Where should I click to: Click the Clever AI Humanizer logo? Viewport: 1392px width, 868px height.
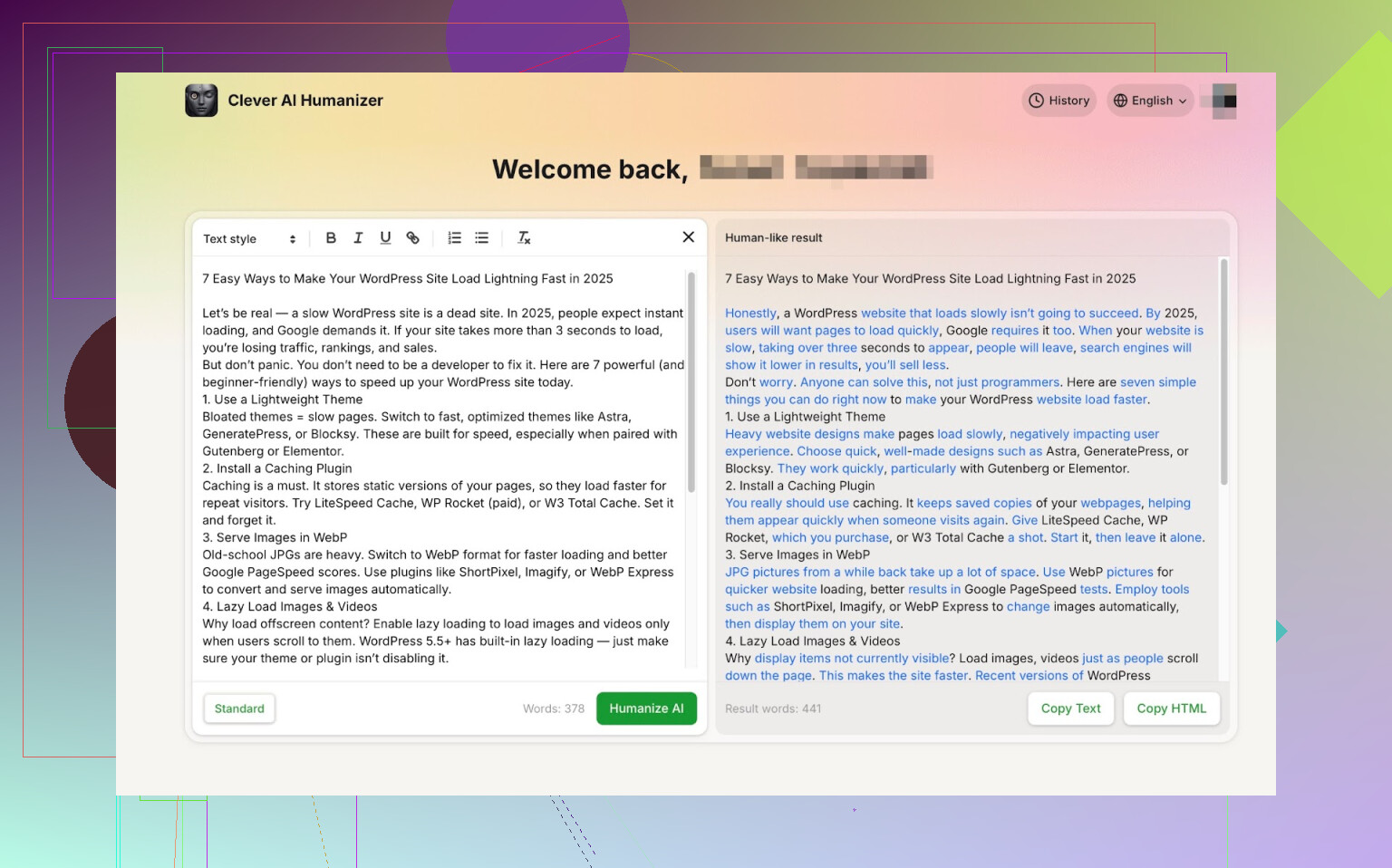(x=201, y=101)
